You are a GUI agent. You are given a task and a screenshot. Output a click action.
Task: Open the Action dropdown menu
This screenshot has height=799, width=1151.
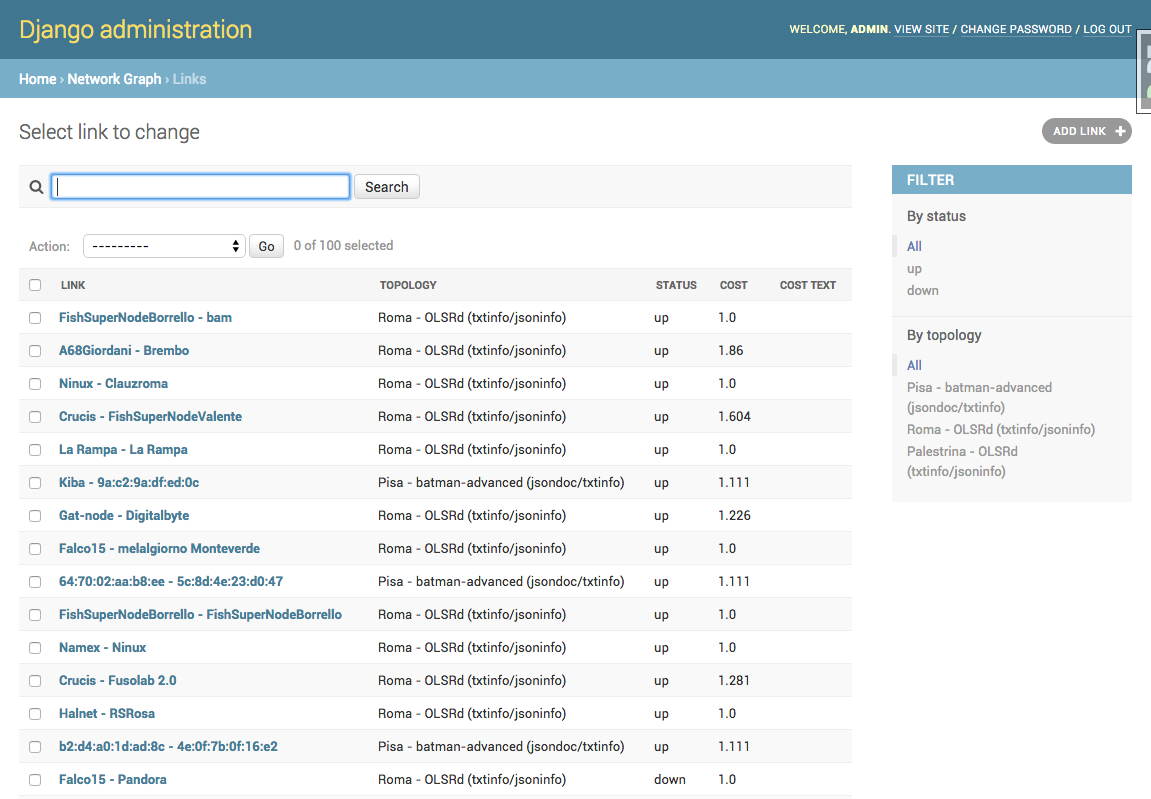pos(163,245)
